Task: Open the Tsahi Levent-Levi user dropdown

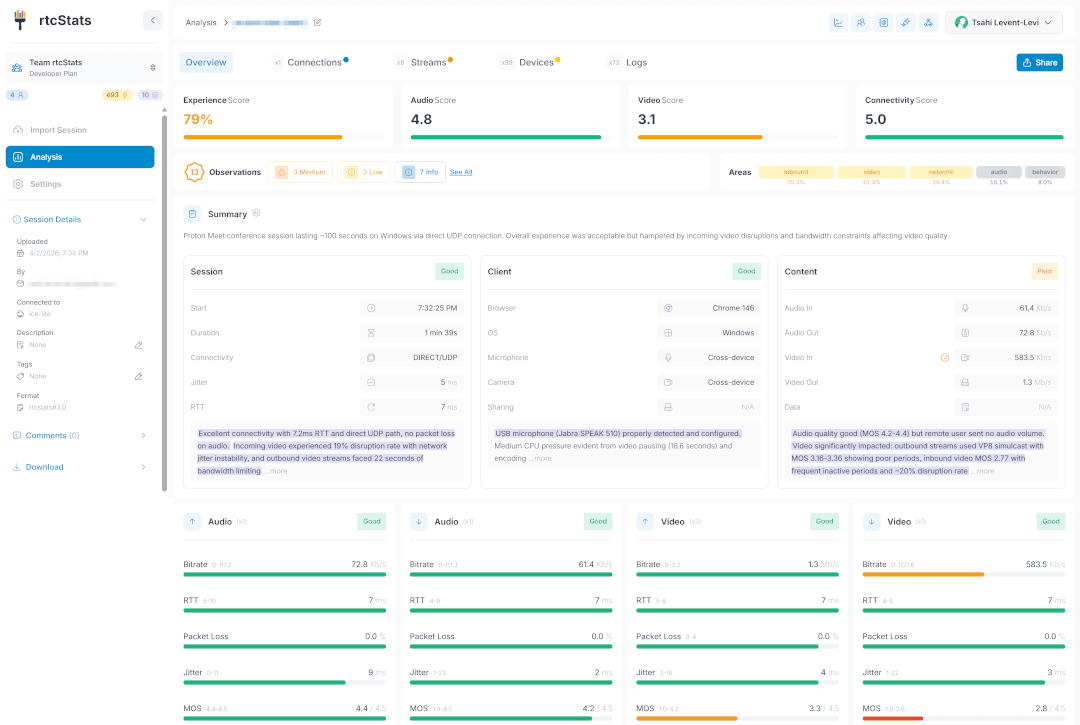Action: point(1003,22)
